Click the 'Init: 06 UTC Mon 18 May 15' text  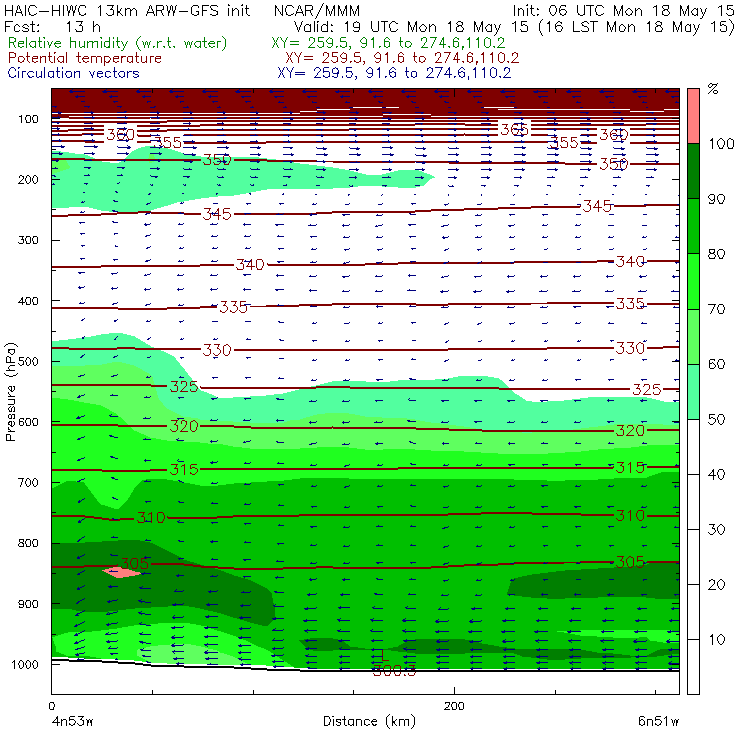point(623,10)
